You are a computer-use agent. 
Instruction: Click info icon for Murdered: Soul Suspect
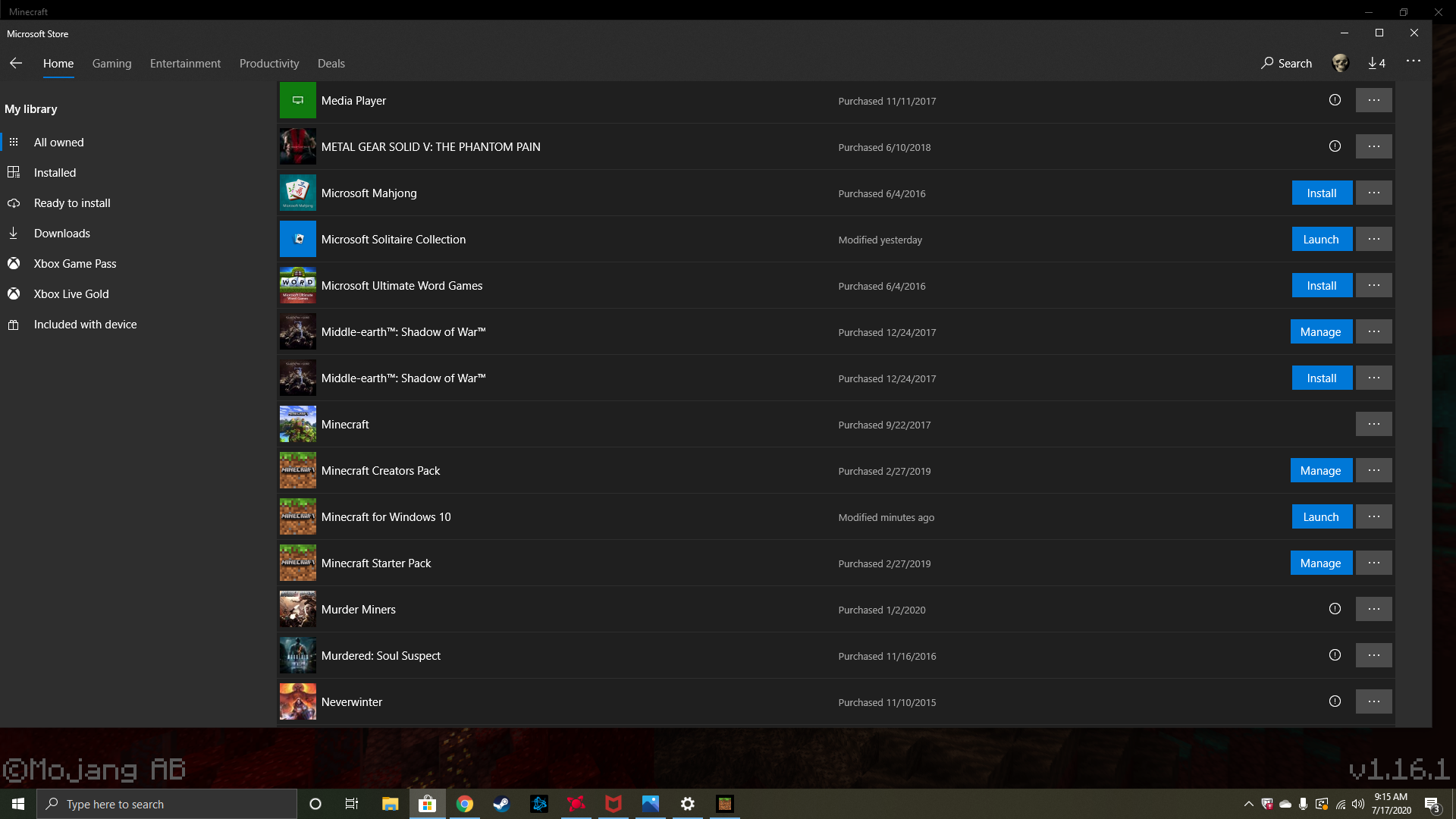[x=1335, y=655]
